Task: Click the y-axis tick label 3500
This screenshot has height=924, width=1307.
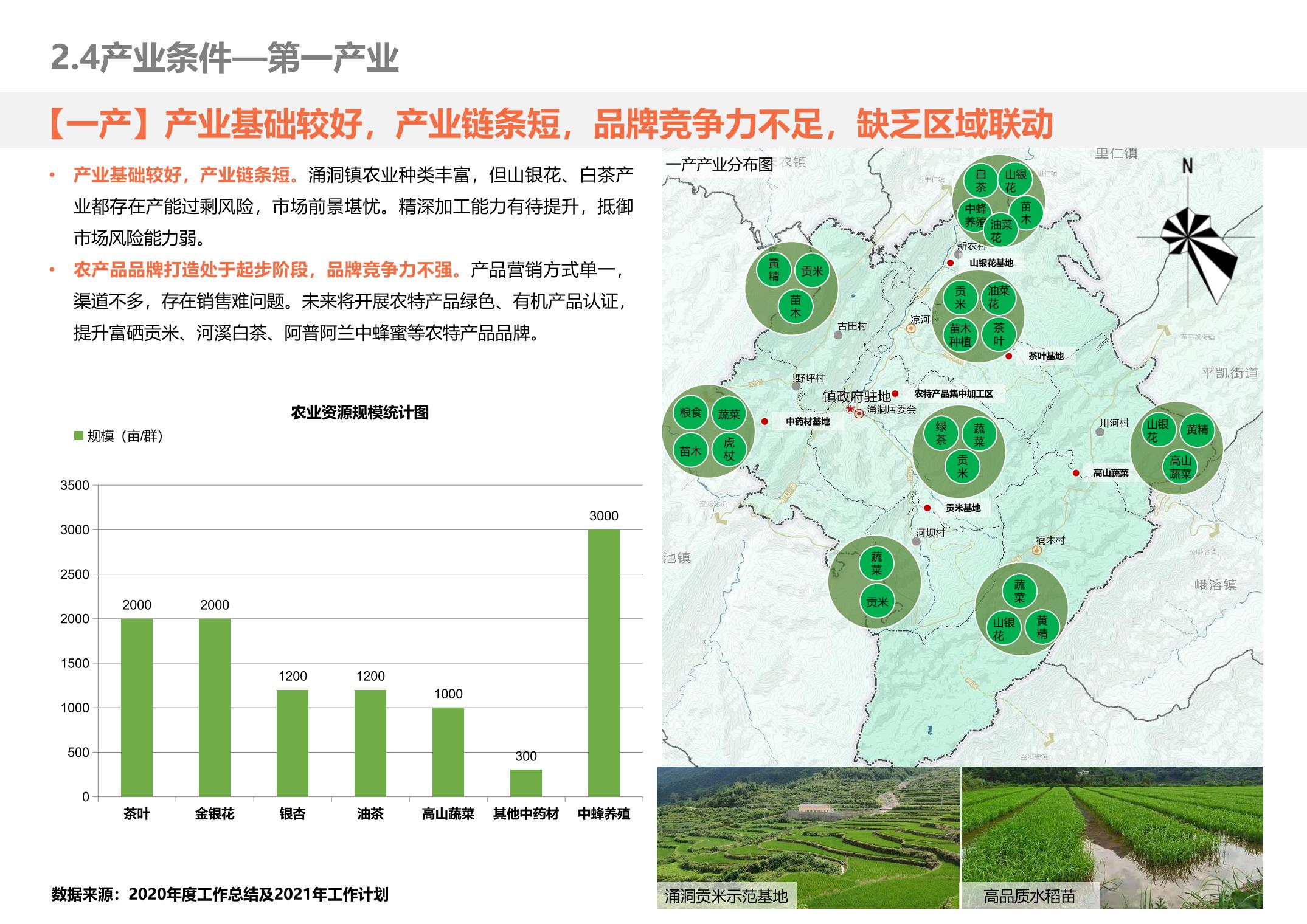Action: point(75,485)
